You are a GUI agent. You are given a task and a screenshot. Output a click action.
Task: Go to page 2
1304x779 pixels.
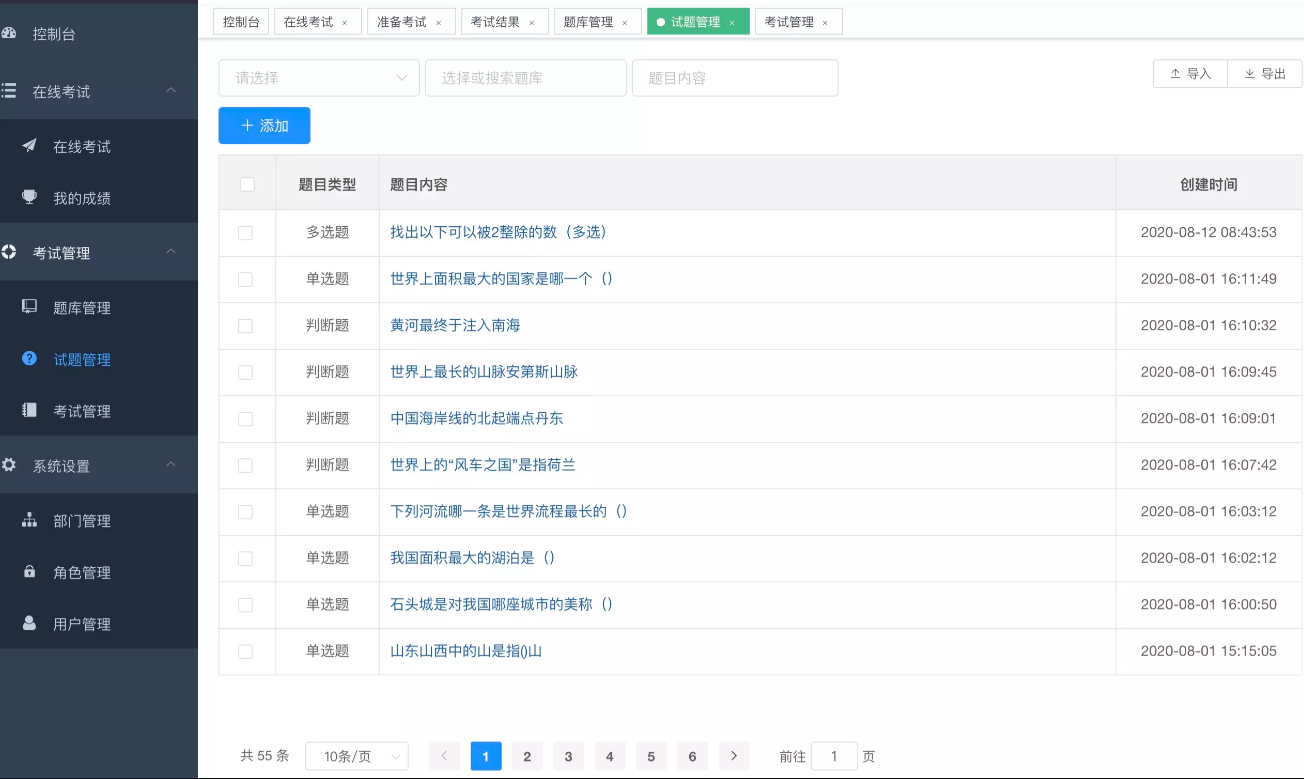(527, 756)
